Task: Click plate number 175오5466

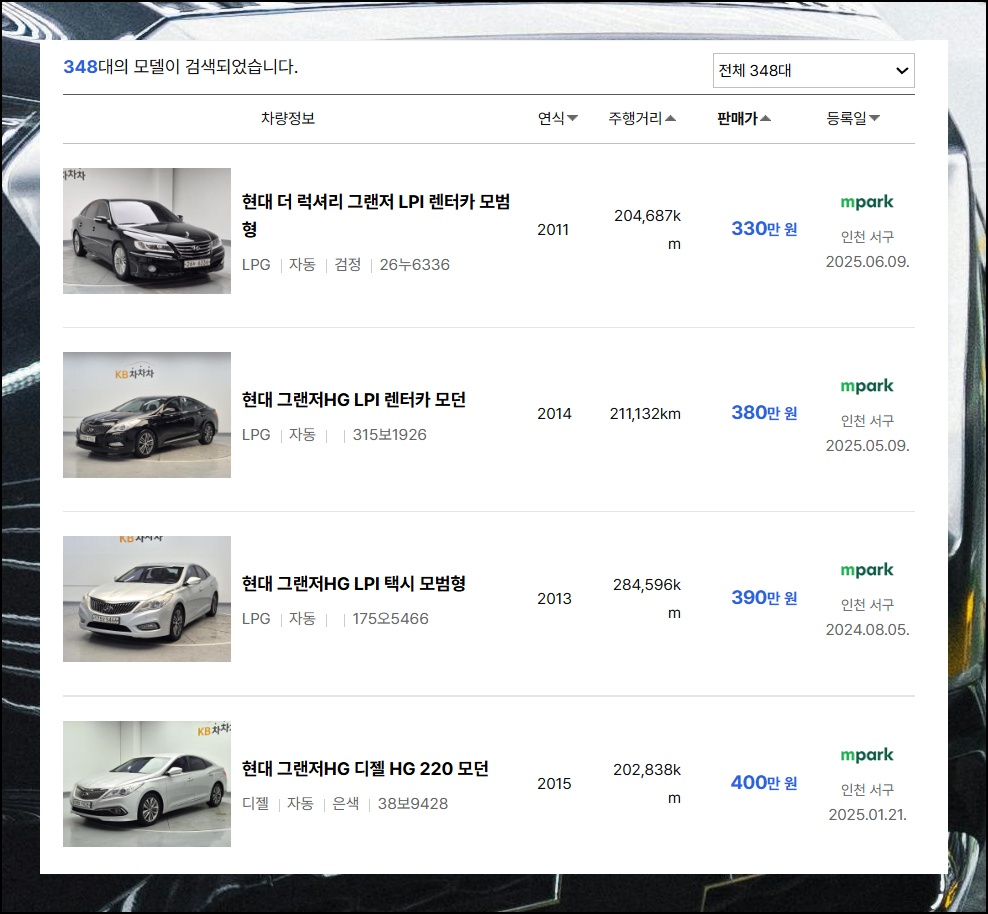Action: 390,619
